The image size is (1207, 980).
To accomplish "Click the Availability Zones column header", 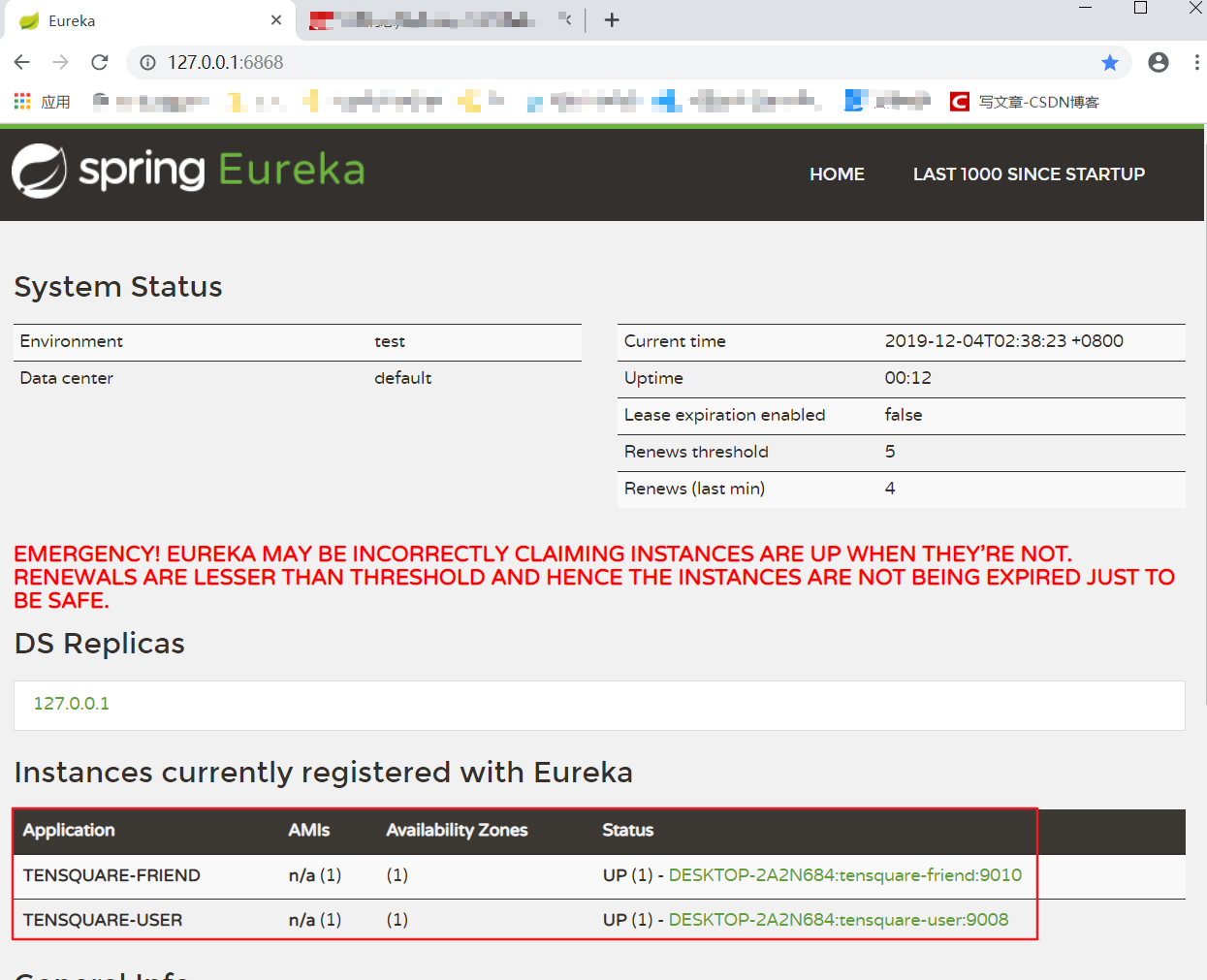I will (x=457, y=830).
